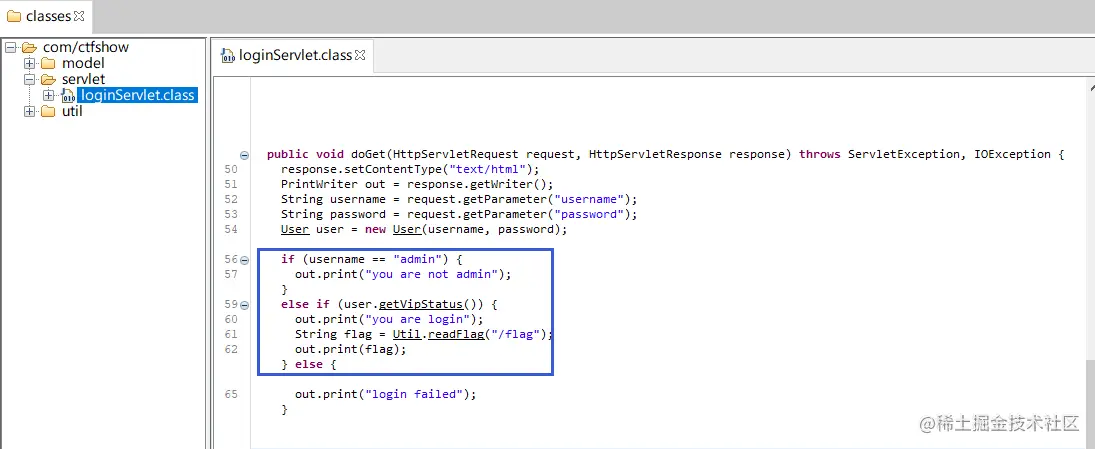
Task: Click the classes tab folder icon
Action: (14, 16)
